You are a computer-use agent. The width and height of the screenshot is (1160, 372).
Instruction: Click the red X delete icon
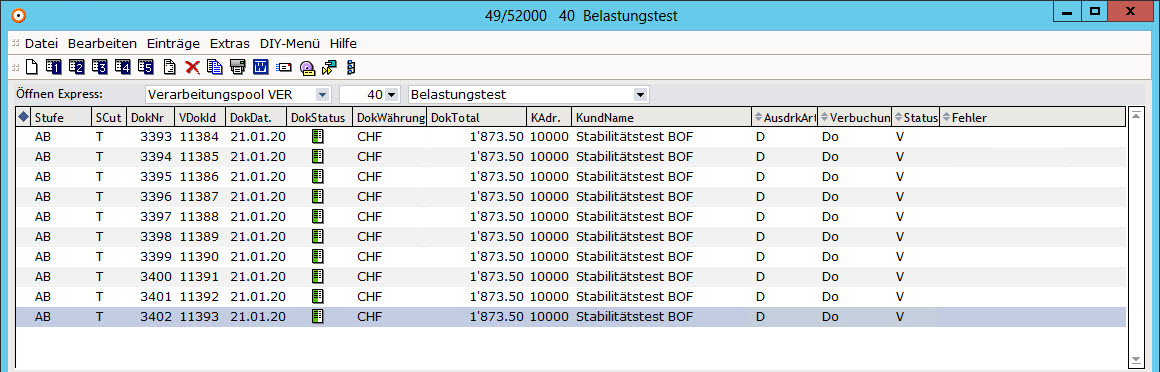[192, 67]
